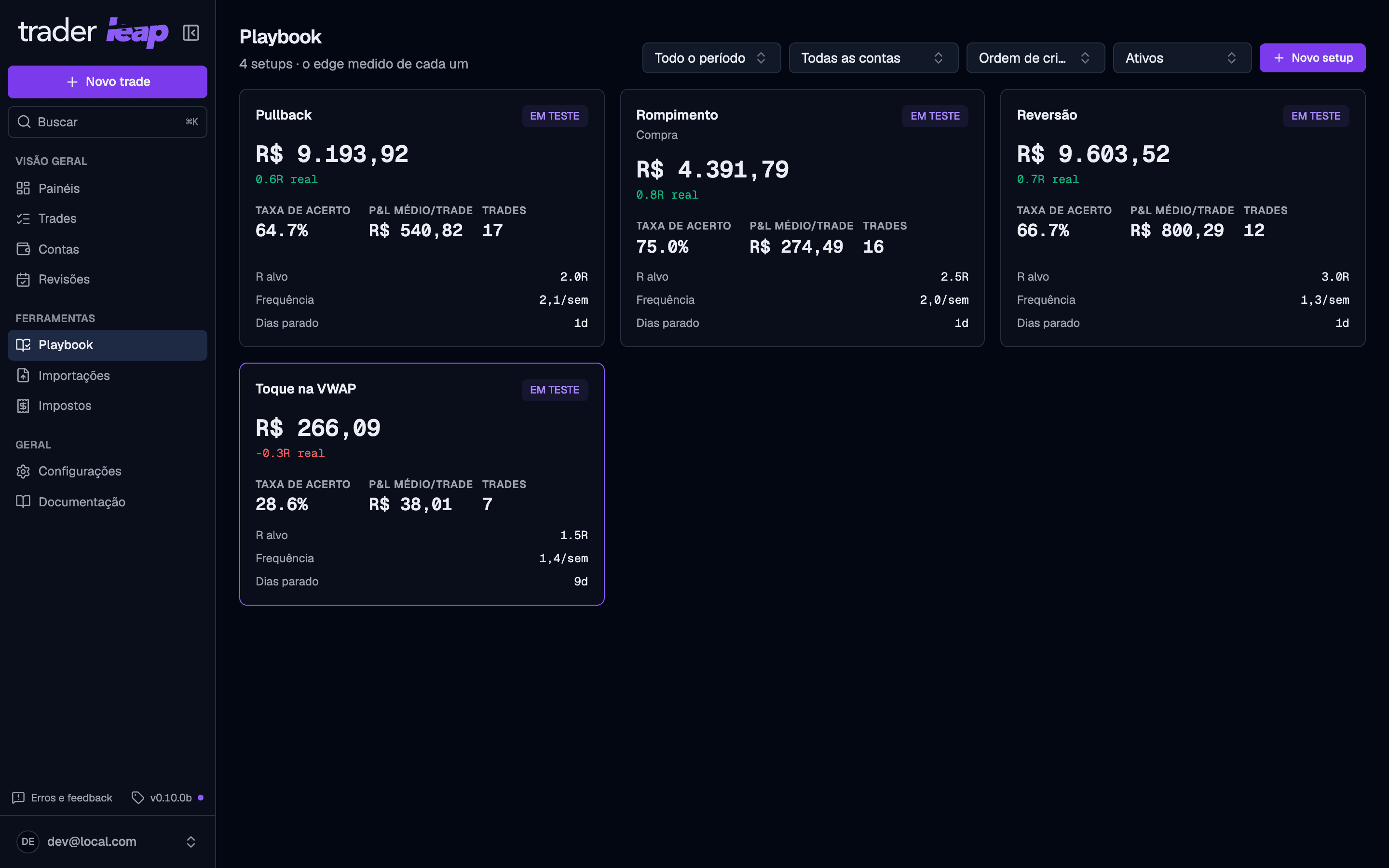The width and height of the screenshot is (1389, 868).
Task: Click the Documentação open-book icon
Action: (23, 502)
